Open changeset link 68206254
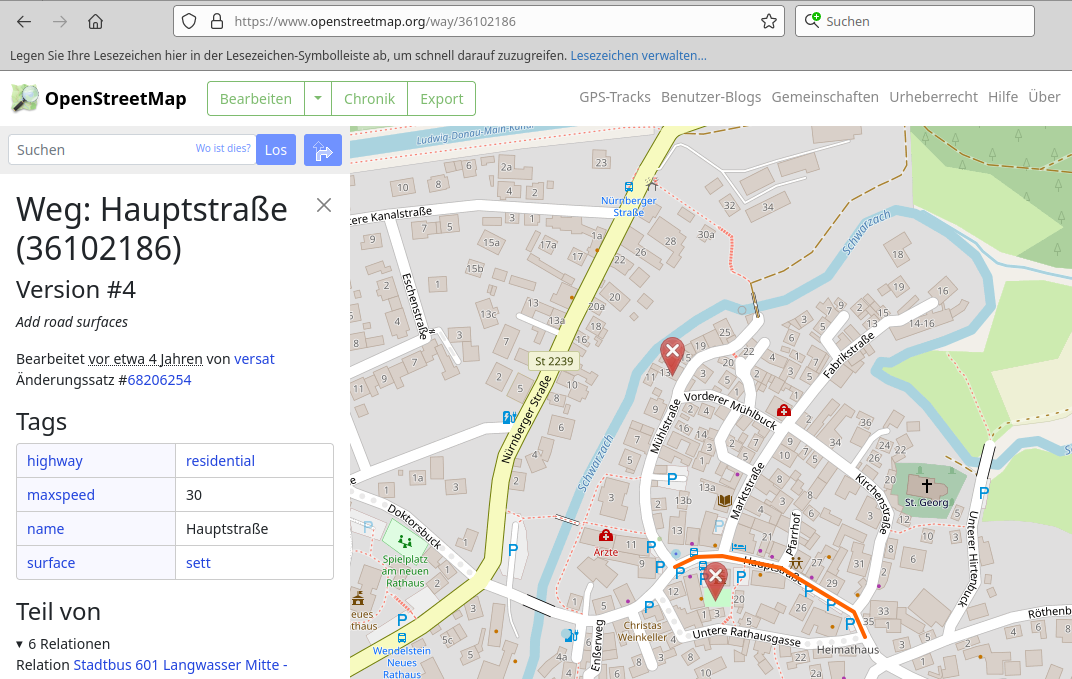 pyautogui.click(x=159, y=380)
